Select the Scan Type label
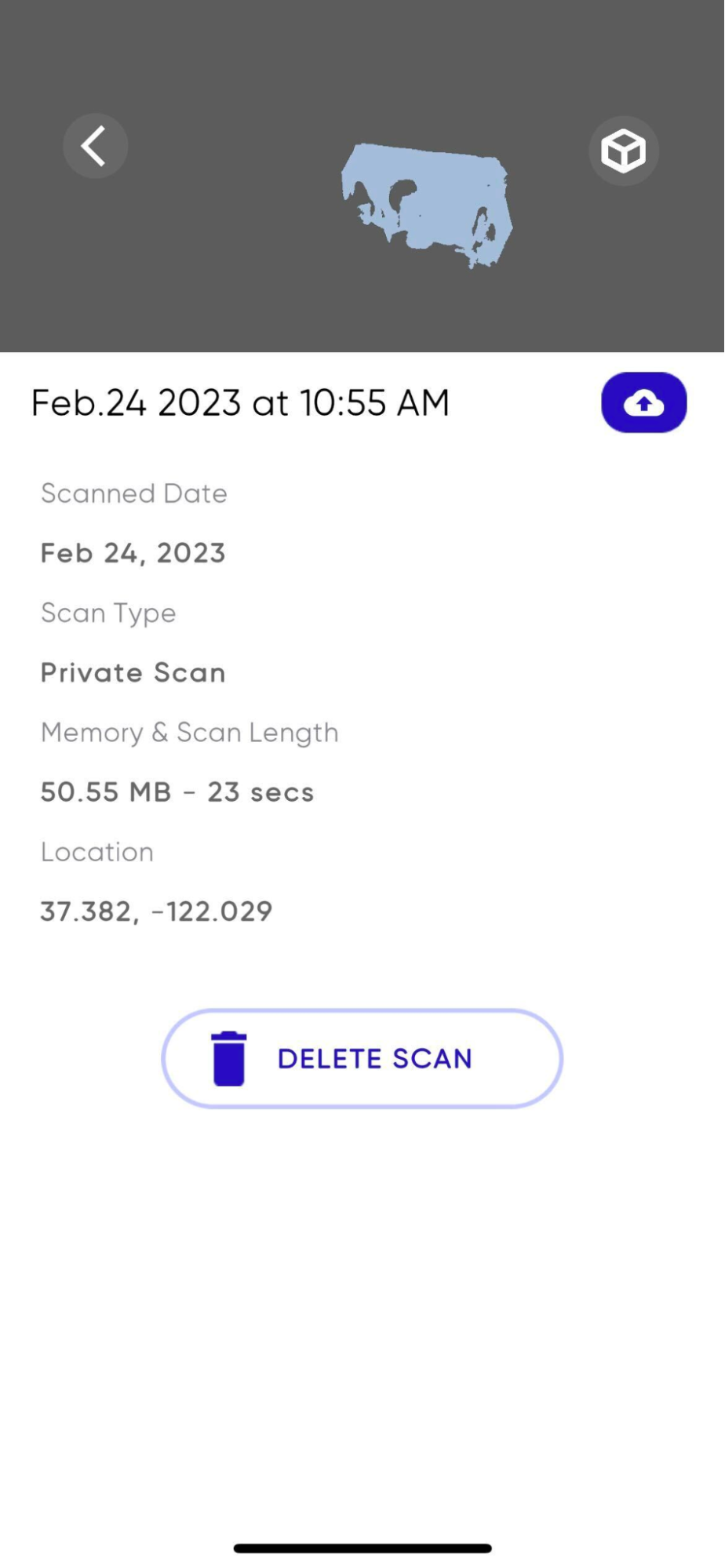This screenshot has width=725, height=1568. [108, 613]
